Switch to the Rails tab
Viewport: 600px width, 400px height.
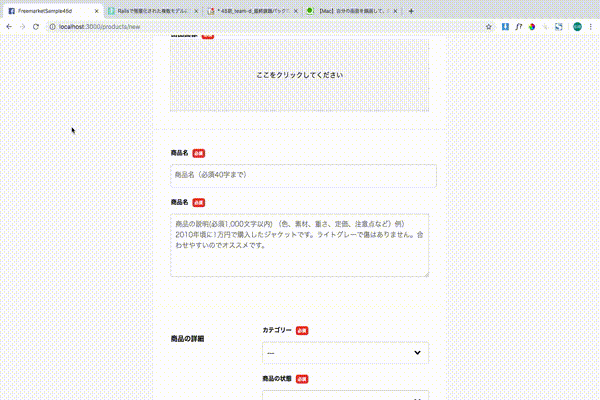click(153, 11)
